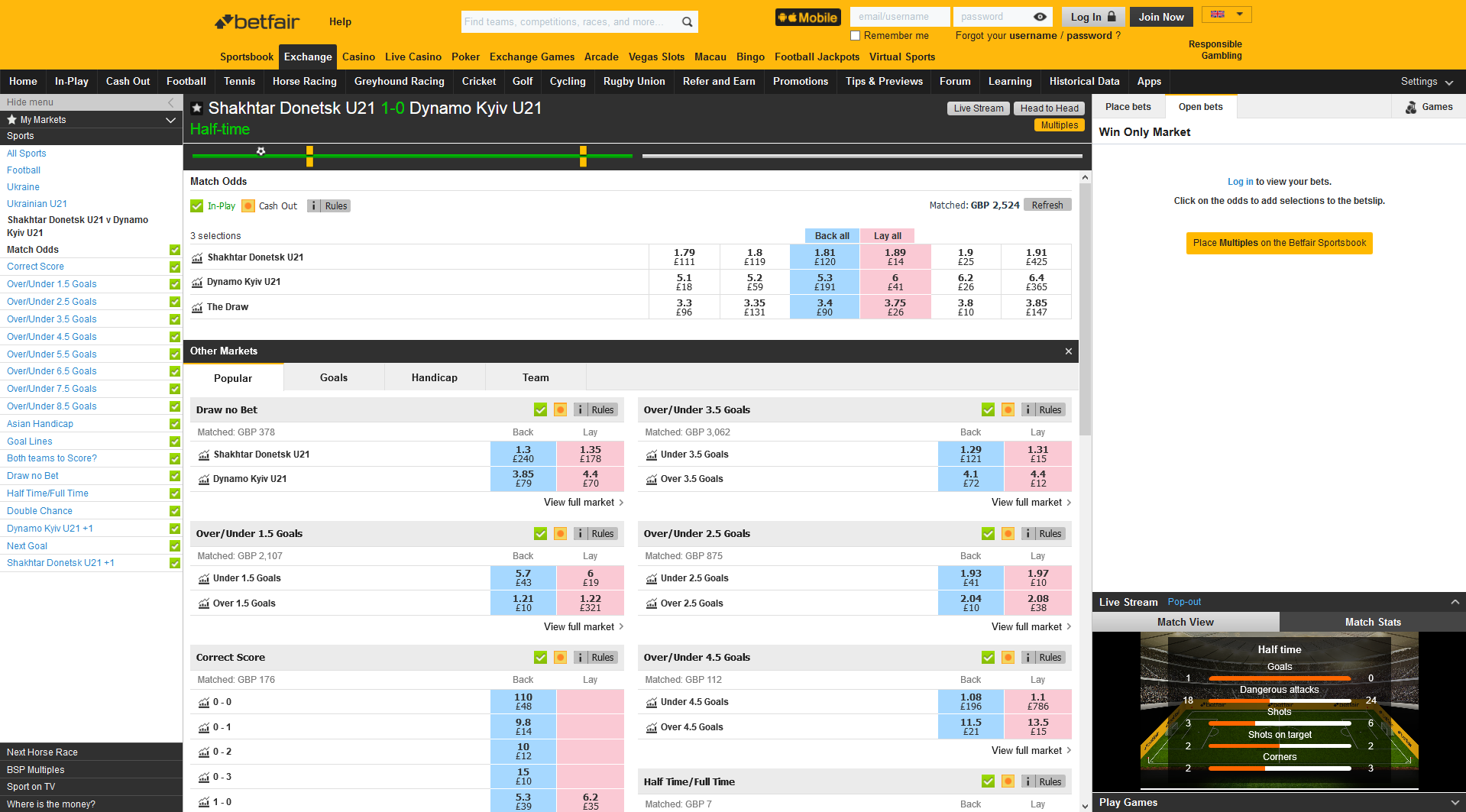Viewport: 1466px width, 812px height.
Task: Open graph icon for The Draw
Action: click(197, 307)
